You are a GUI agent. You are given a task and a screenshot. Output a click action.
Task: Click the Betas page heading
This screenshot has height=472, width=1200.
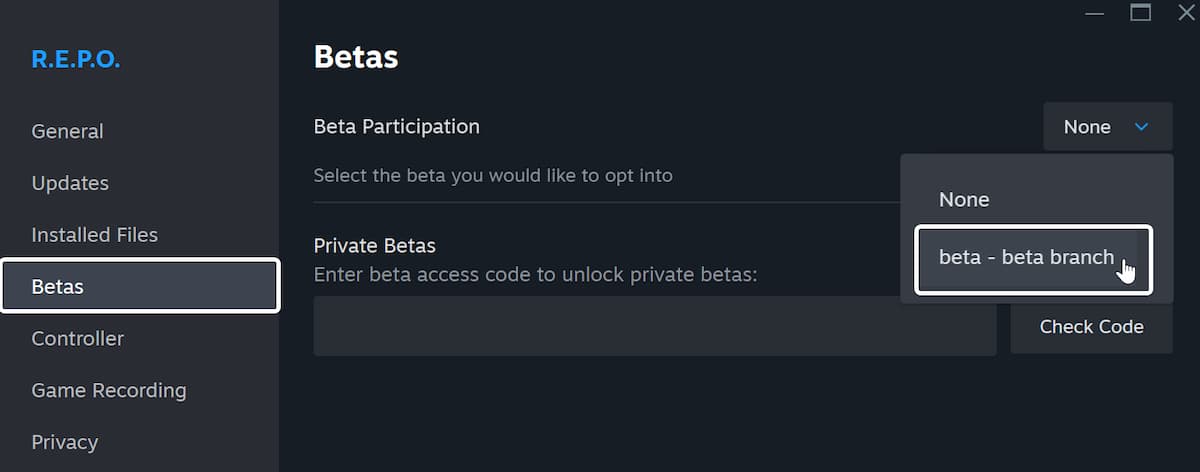356,57
